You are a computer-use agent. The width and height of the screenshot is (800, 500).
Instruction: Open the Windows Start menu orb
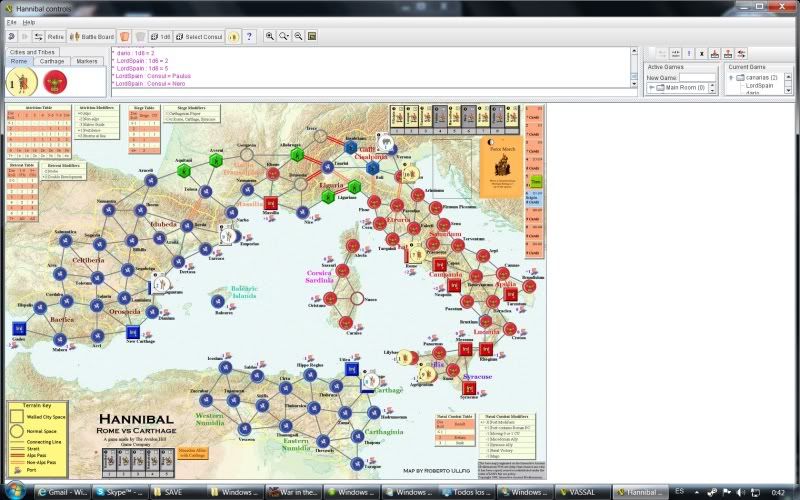[15, 490]
